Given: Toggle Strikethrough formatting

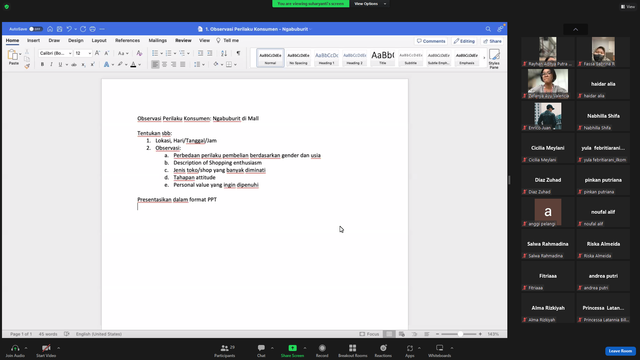Looking at the screenshot, I should click(x=74, y=64).
